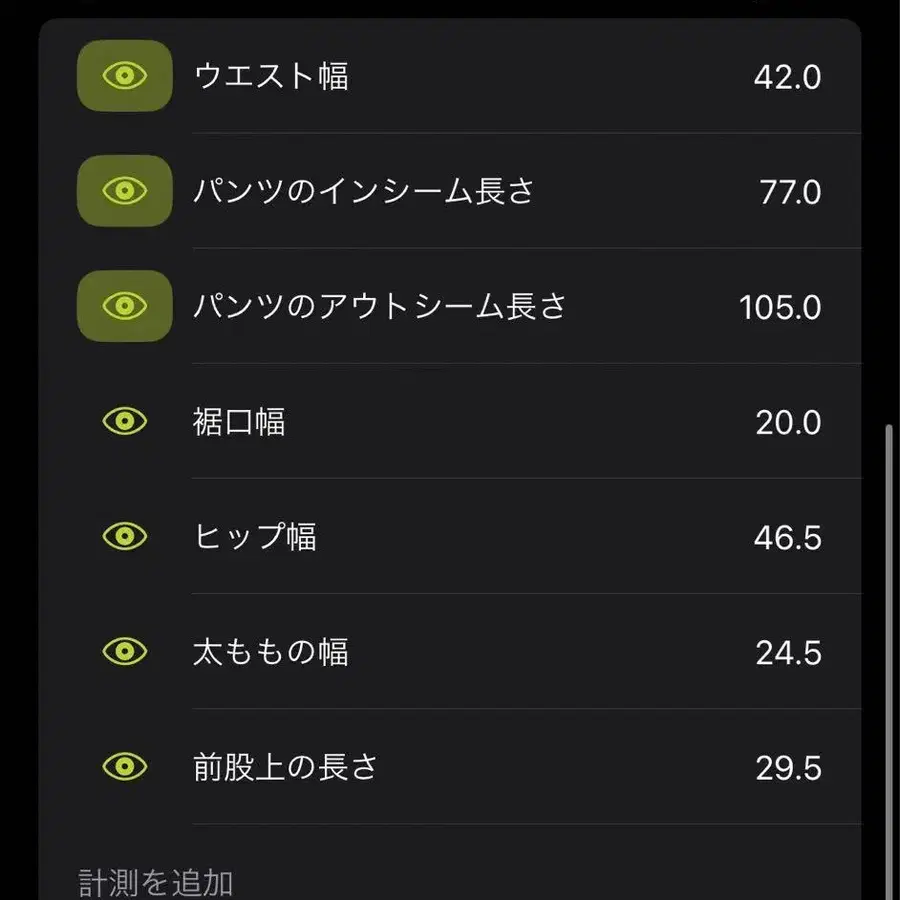The image size is (900, 900).
Task: Select the パンツのインシーム長さ row label
Action: [364, 192]
